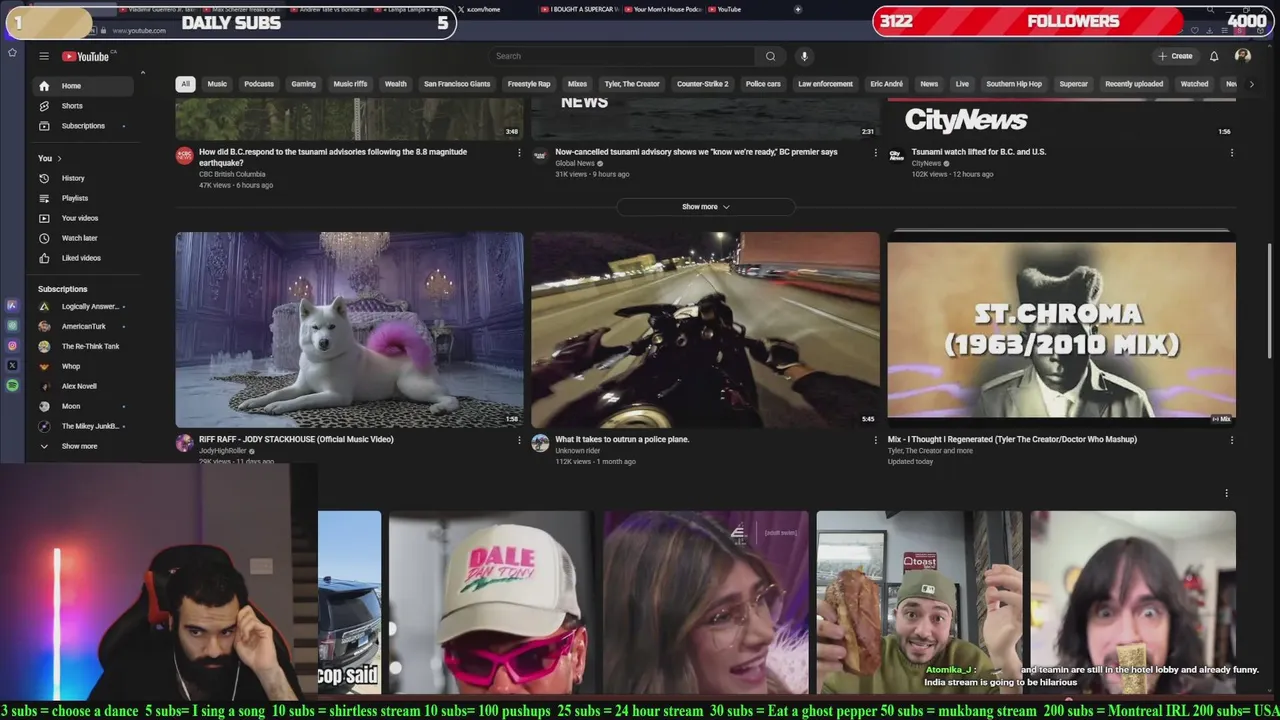Screen dimensions: 1280x720
Task: Open the Dale hat Shorts thumbnail
Action: pyautogui.click(x=491, y=603)
